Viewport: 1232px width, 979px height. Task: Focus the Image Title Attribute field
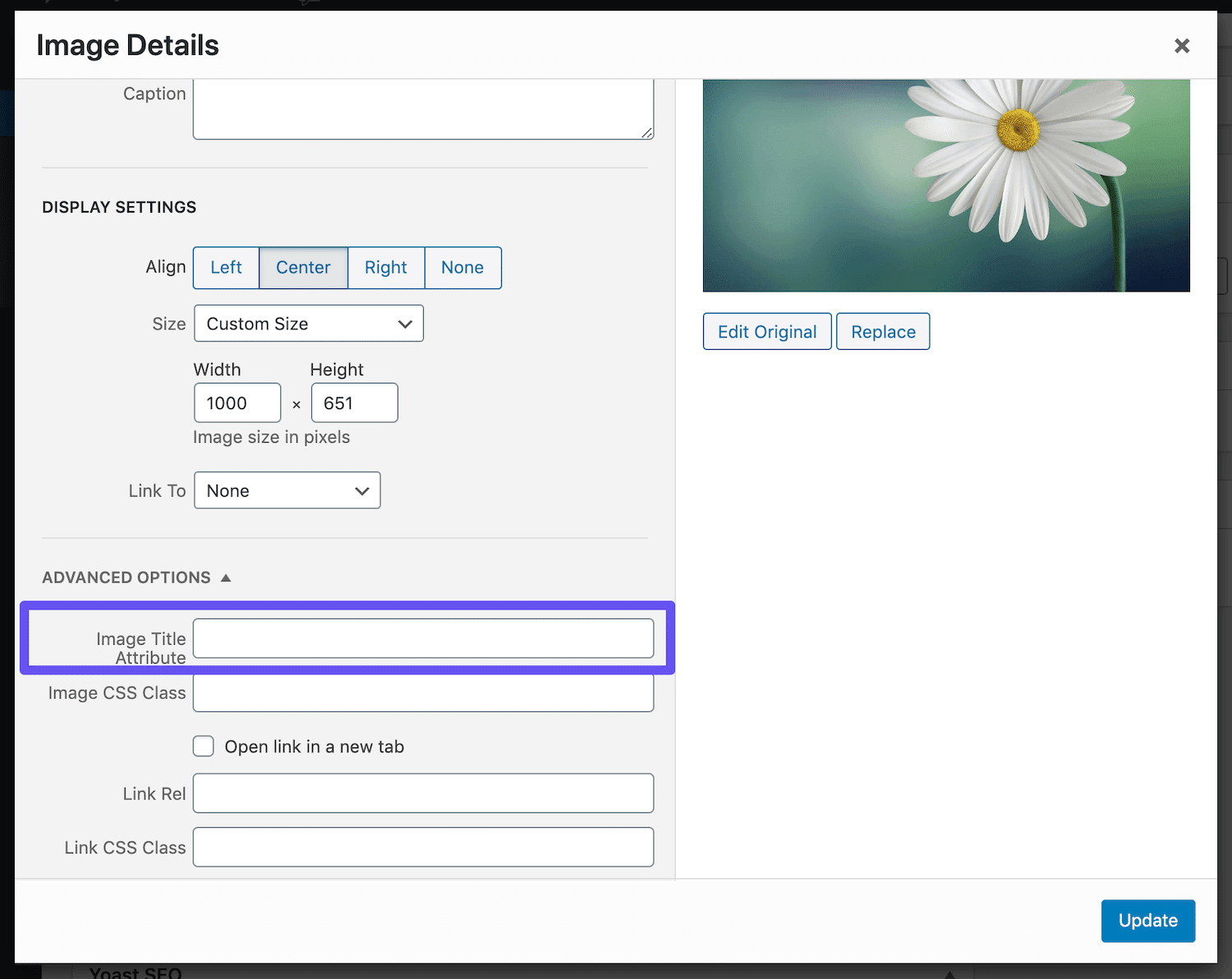[423, 639]
